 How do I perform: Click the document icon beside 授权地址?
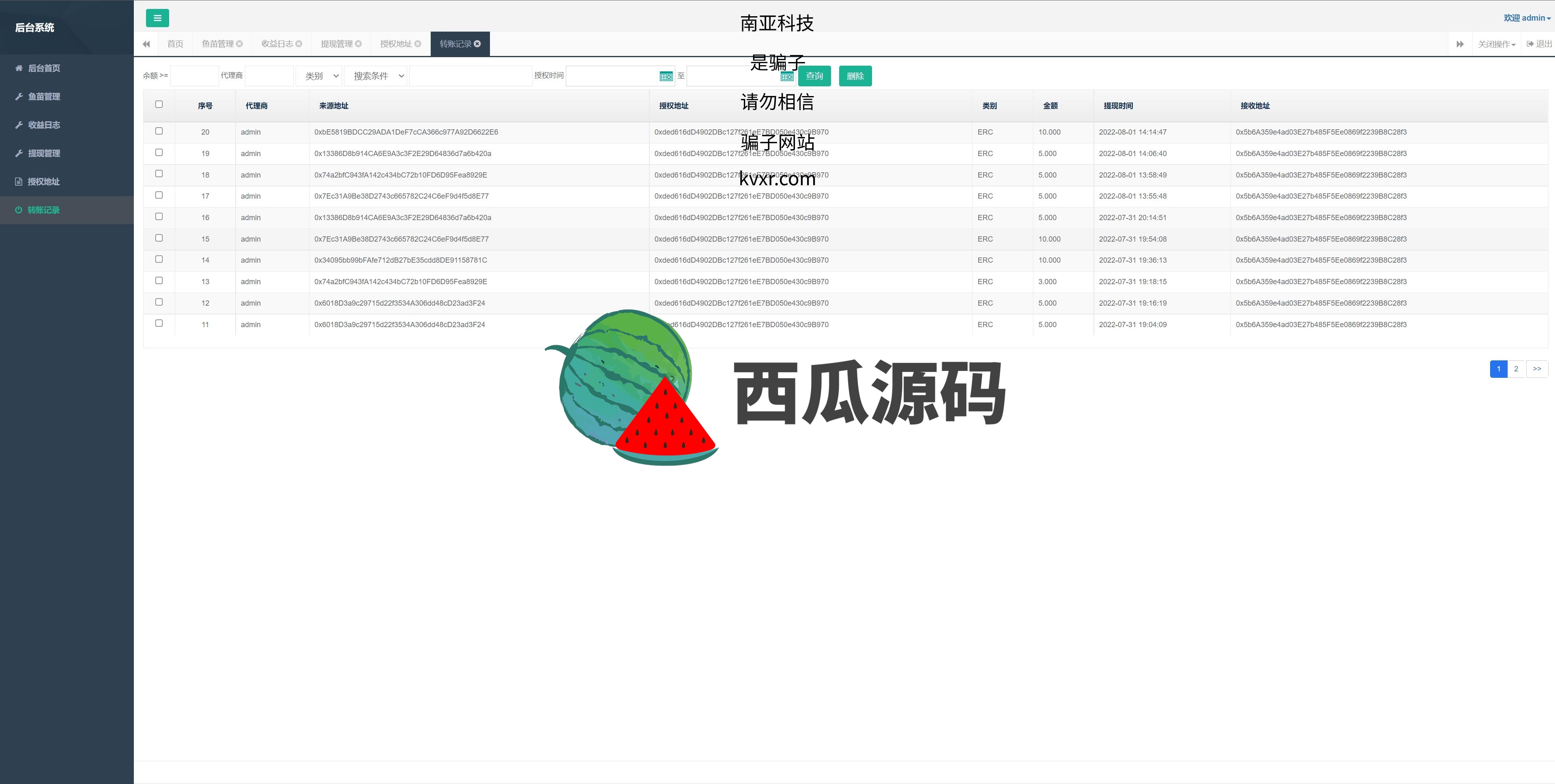19,182
